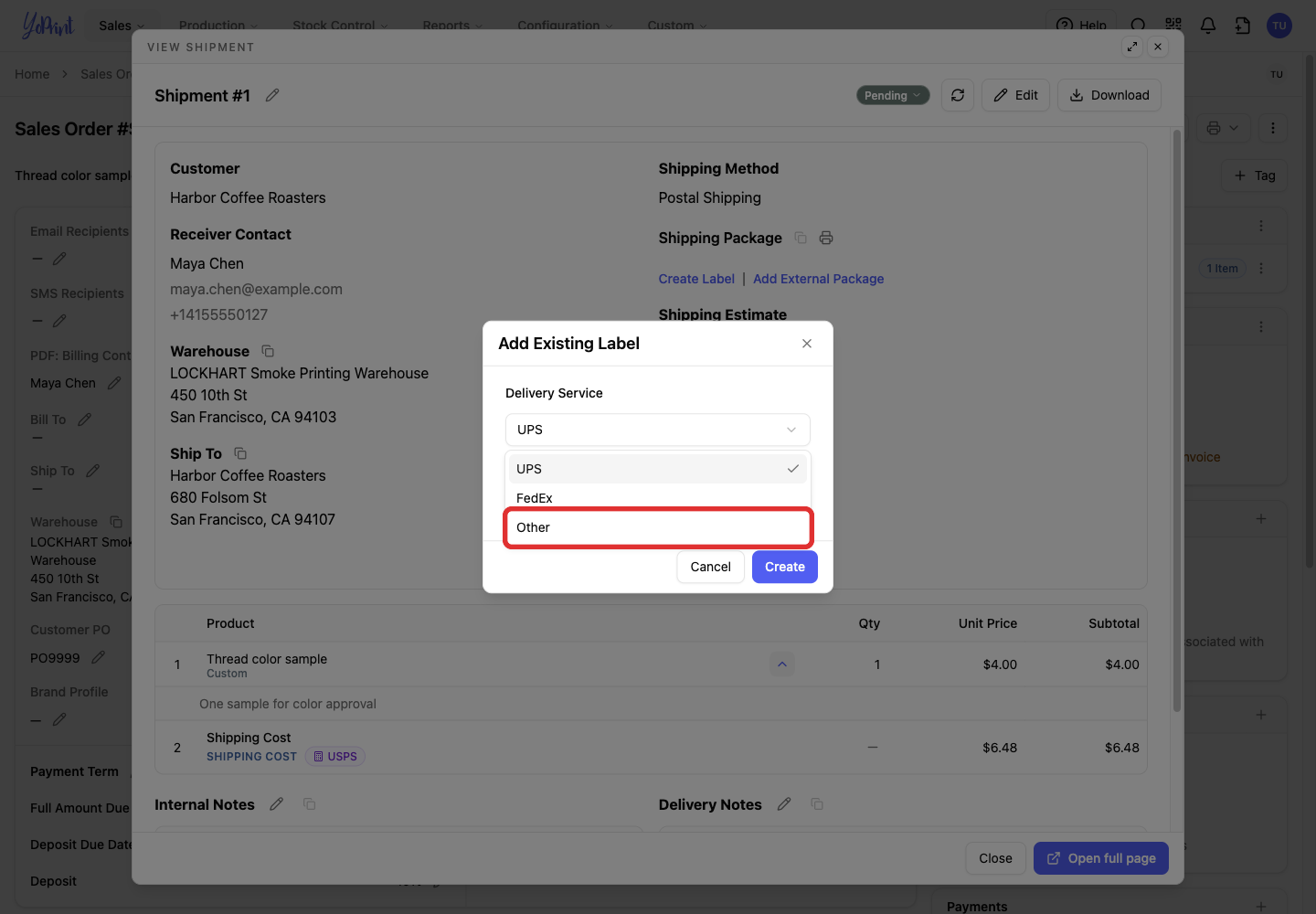Viewport: 1316px width, 914px height.
Task: Collapse the Thread color sample row
Action: point(782,664)
